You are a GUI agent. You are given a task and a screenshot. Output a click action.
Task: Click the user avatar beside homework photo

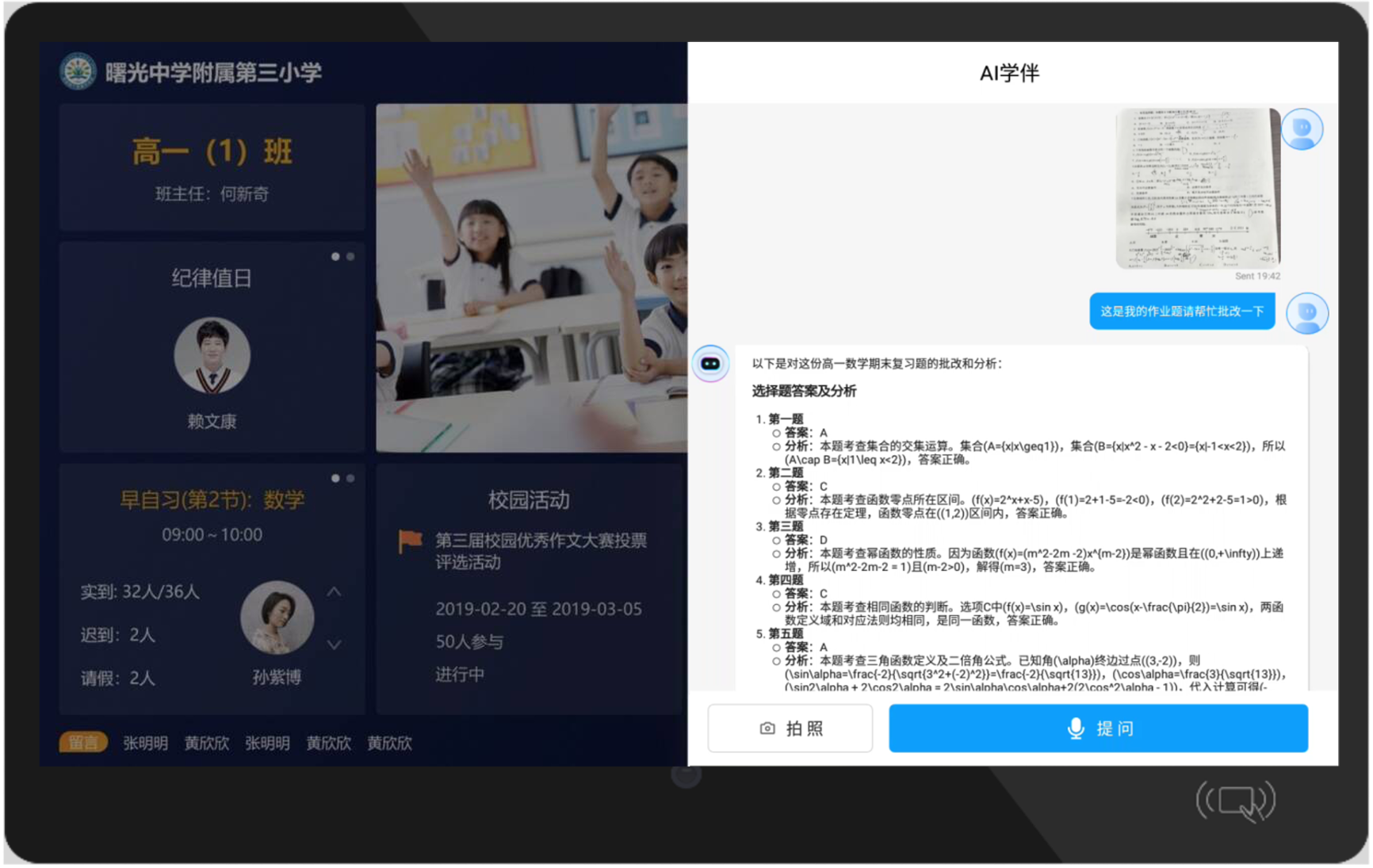[1302, 129]
